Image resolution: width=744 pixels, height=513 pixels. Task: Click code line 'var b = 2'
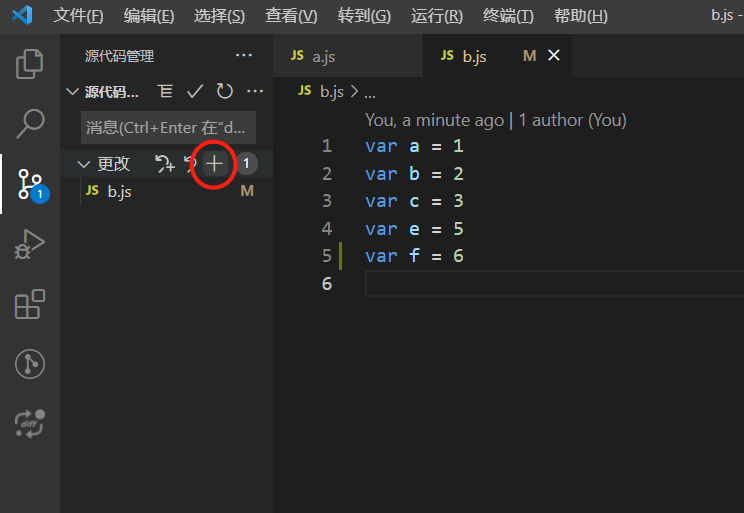(414, 174)
